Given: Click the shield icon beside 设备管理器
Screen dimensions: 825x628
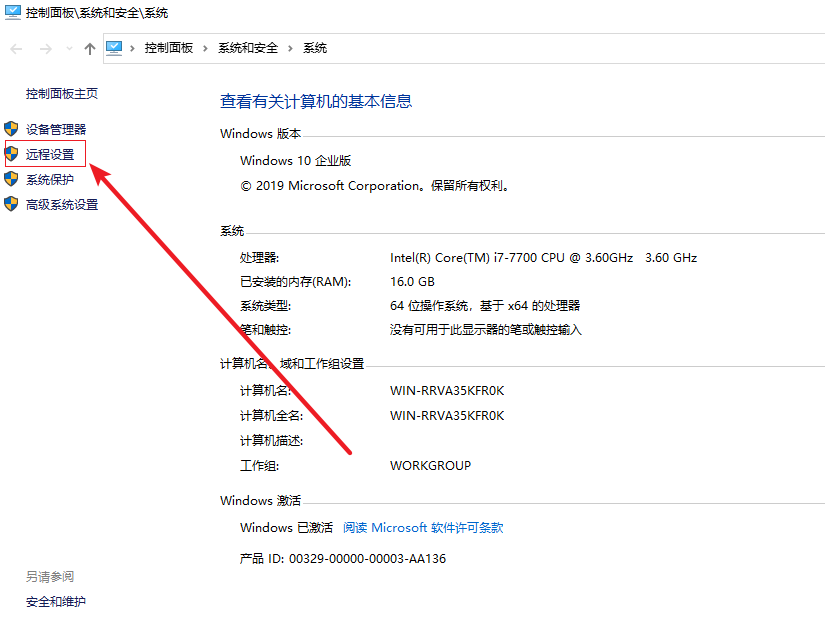Looking at the screenshot, I should coord(11,129).
